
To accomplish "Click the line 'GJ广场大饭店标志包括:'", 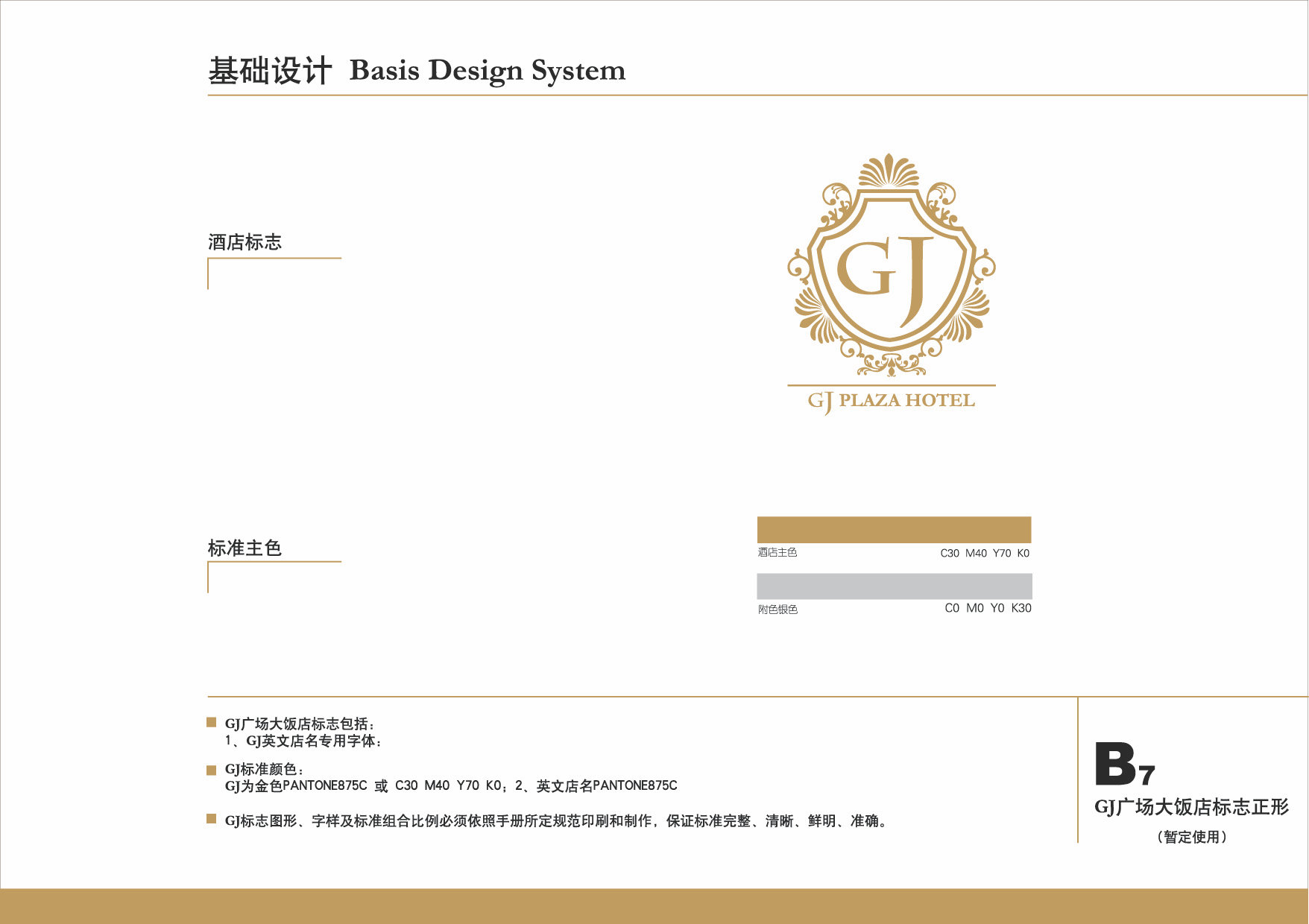I will 300,724.
